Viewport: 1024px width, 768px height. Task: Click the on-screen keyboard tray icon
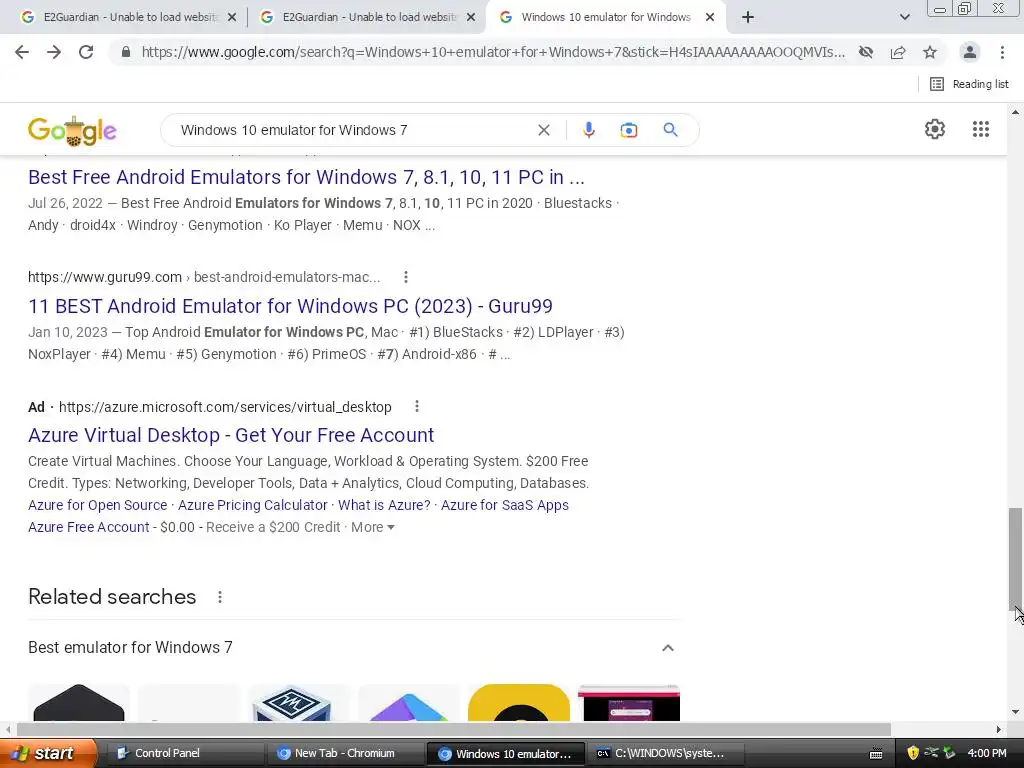pyautogui.click(x=876, y=754)
